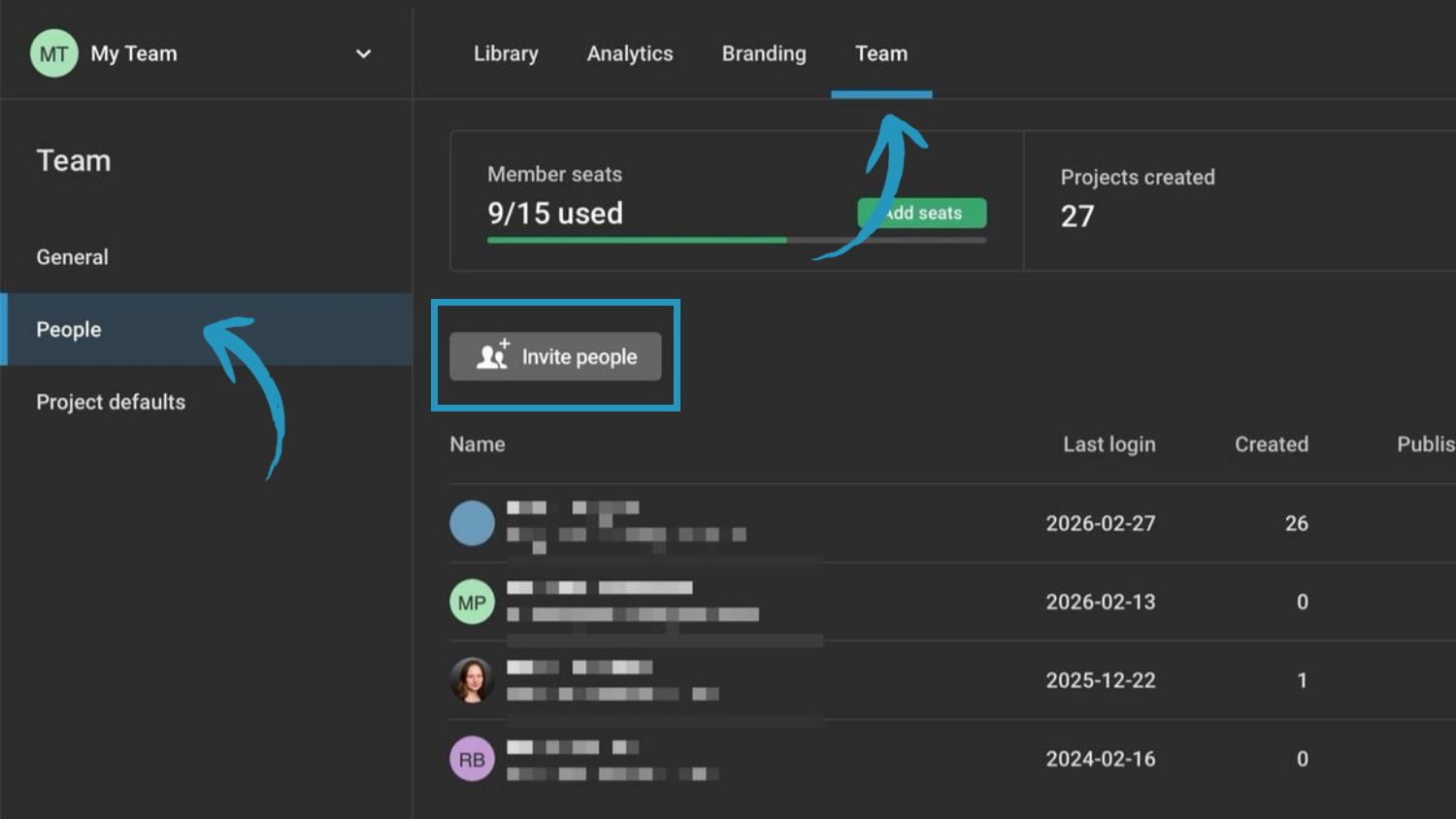Switch to the Analytics tab
The height and width of the screenshot is (819, 1456).
pyautogui.click(x=629, y=53)
